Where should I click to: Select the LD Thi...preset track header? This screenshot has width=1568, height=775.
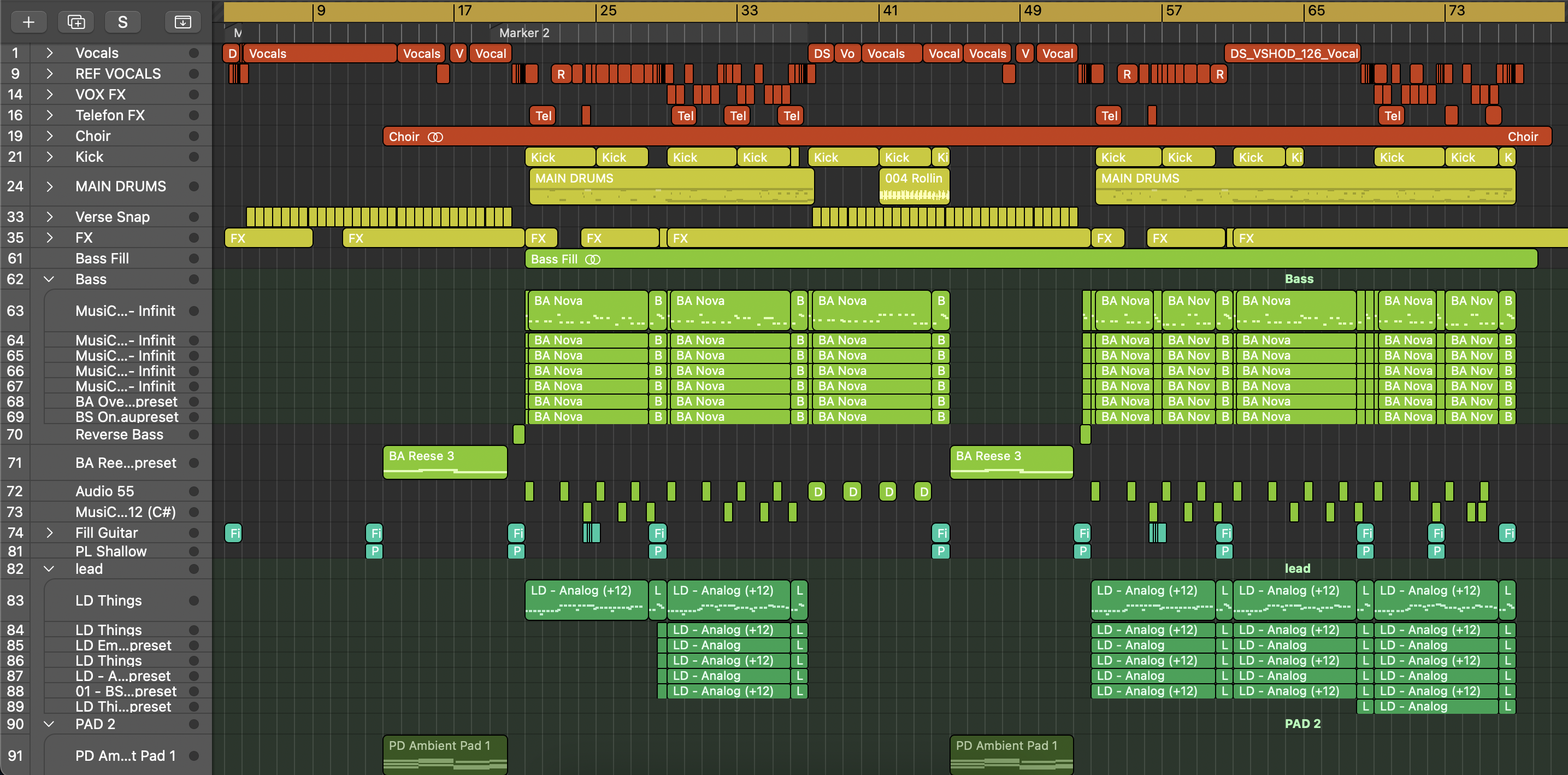tap(106, 707)
